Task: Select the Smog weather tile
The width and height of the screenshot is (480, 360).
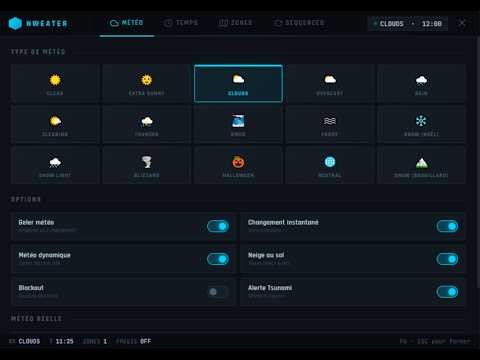Action: click(x=238, y=124)
